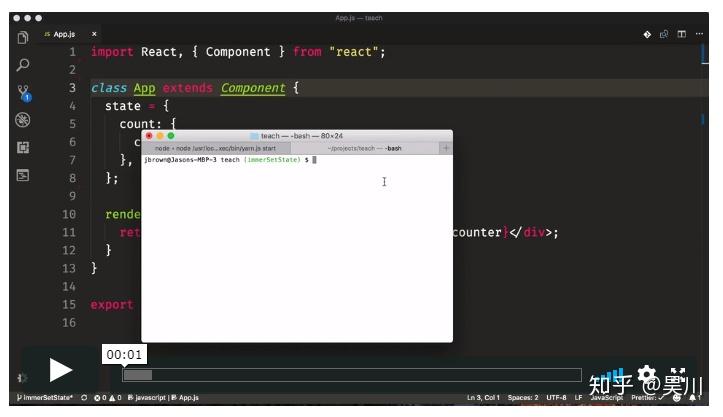Screen dimensions: 723x417
Task: Click the 'count:' property on line 5
Action: click(x=141, y=124)
